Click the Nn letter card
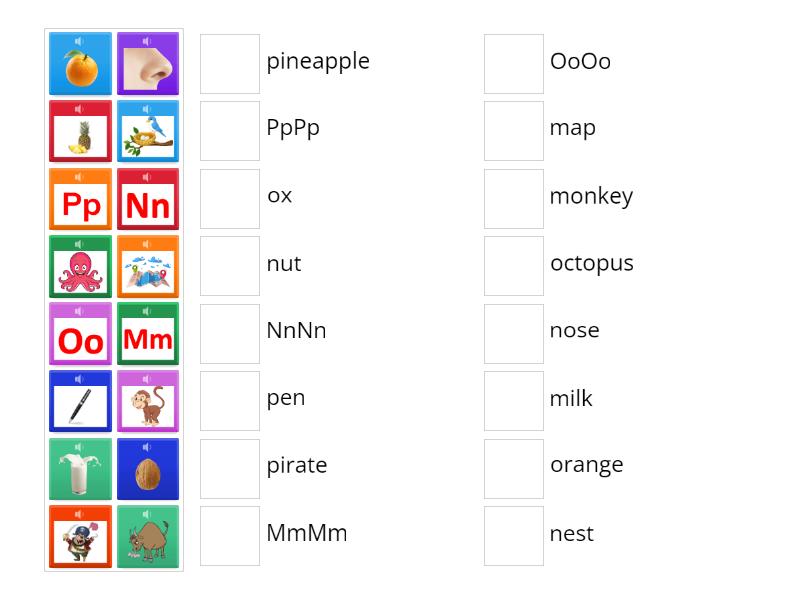This screenshot has height=600, width=800. pyautogui.click(x=148, y=199)
